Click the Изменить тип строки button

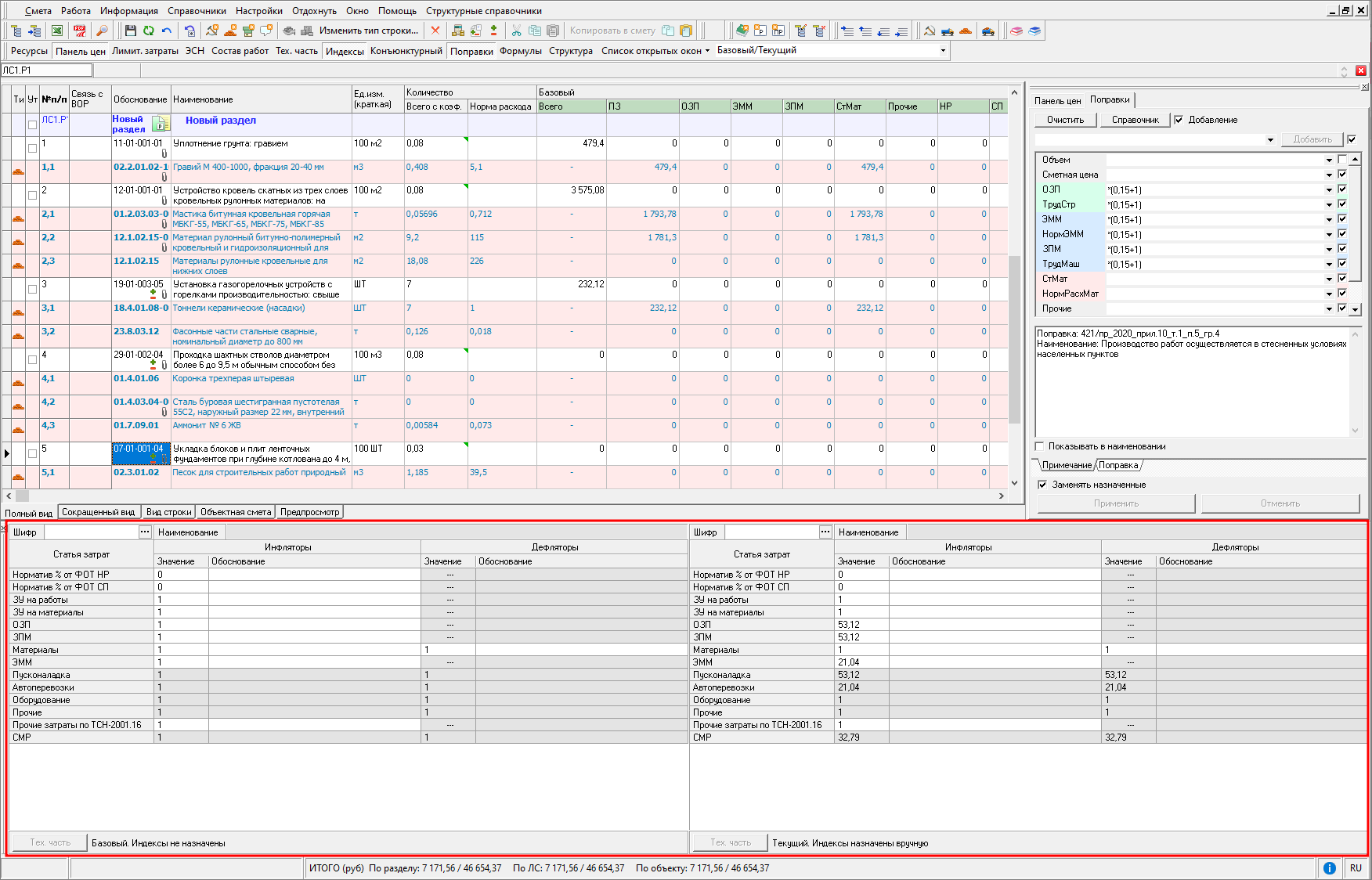(369, 31)
